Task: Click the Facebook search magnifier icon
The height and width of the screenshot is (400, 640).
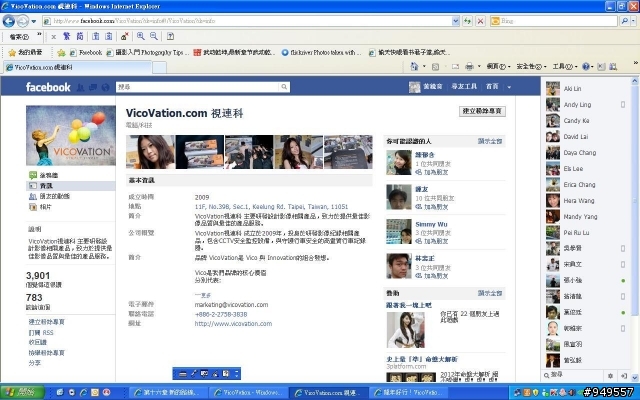Action: pyautogui.click(x=284, y=87)
